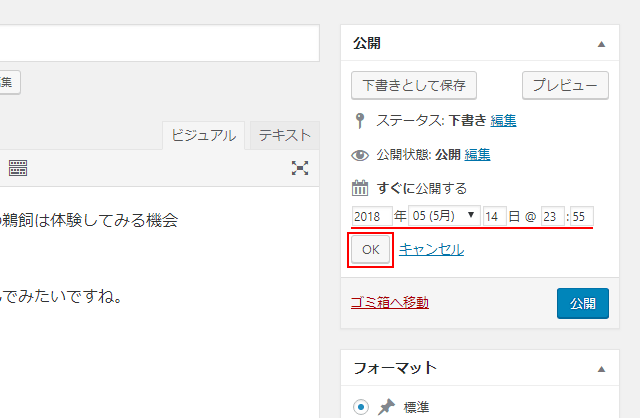Click 編集 link next to ステータス

pyautogui.click(x=504, y=121)
